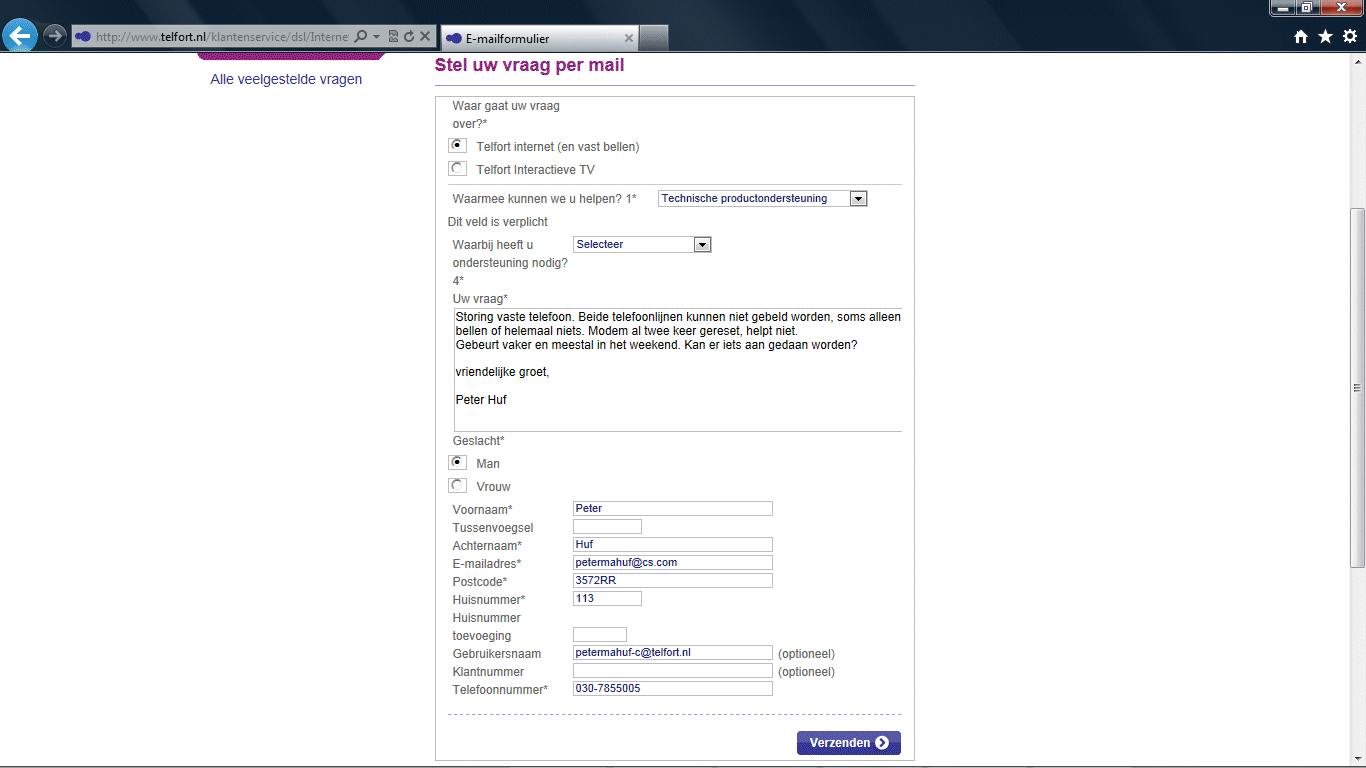
Task: Open a new blank tab
Action: pos(653,38)
